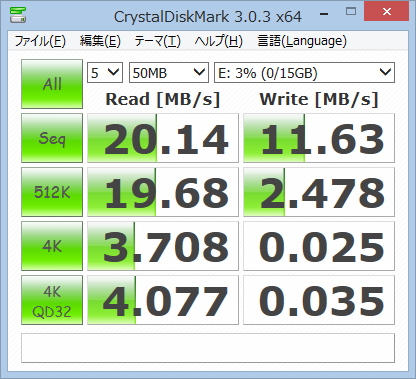Expand the test count dropdown showing 5
The height and width of the screenshot is (379, 416).
pyautogui.click(x=105, y=73)
